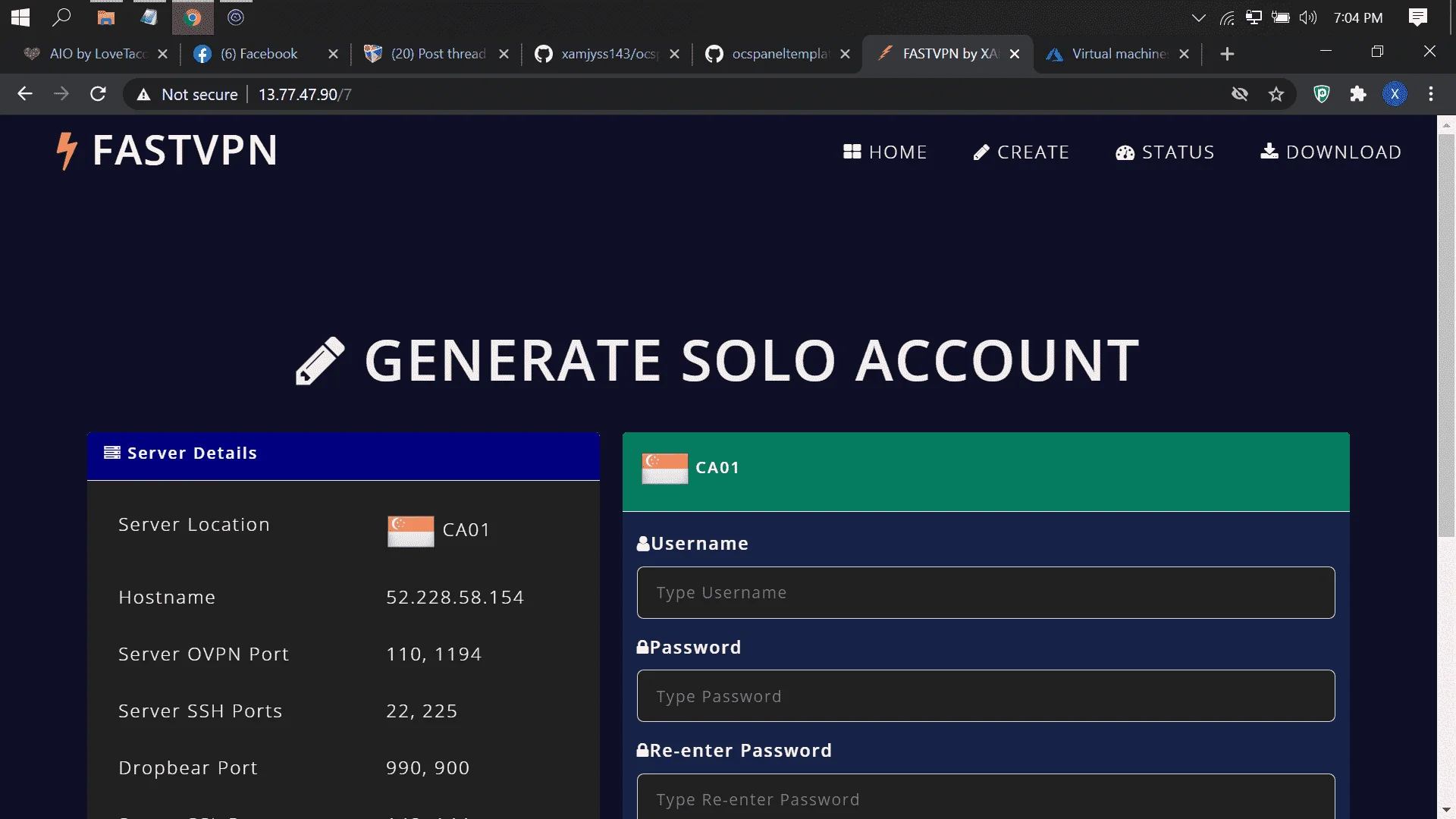Screen dimensions: 1456x819
Task: Open the display project tray icon
Action: coord(1254,17)
